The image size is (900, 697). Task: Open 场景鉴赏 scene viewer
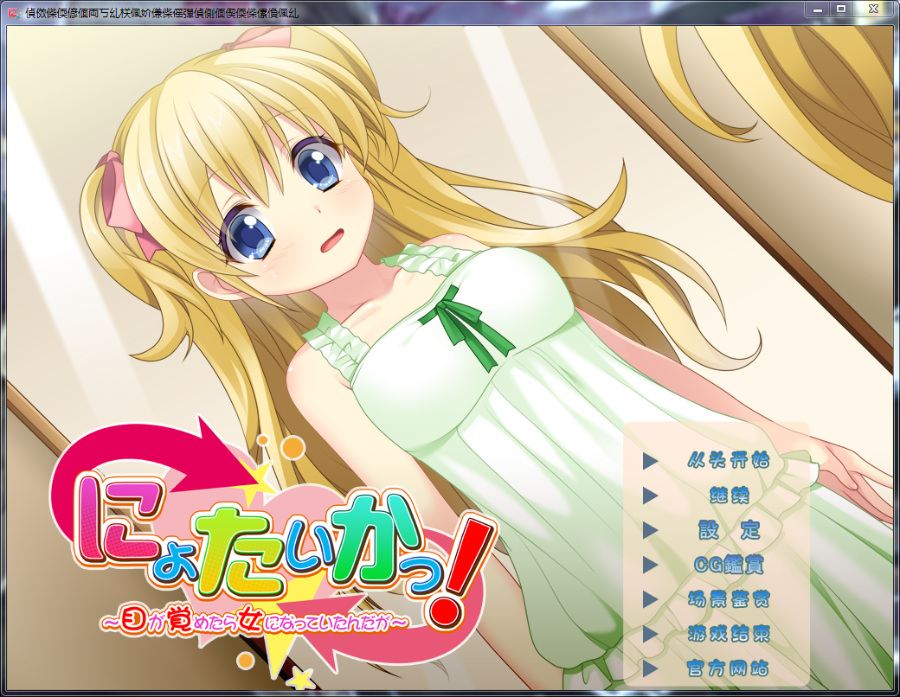729,599
